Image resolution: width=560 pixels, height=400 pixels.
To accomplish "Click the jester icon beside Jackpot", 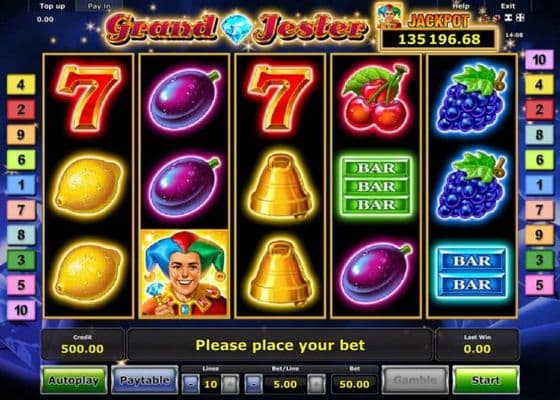I will [389, 15].
